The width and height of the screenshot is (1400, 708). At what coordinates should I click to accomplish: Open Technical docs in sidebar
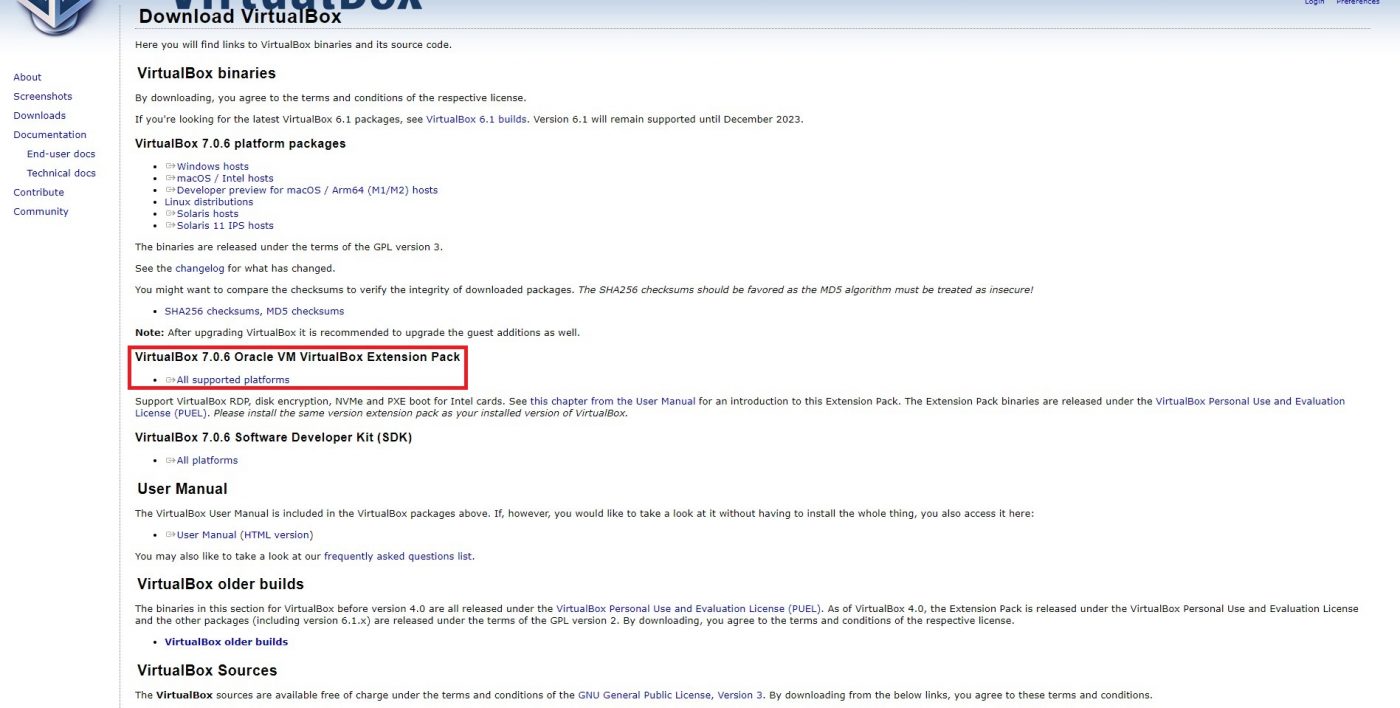click(x=61, y=173)
